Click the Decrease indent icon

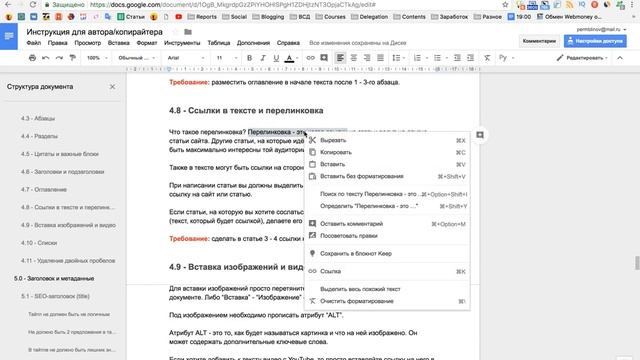click(457, 58)
